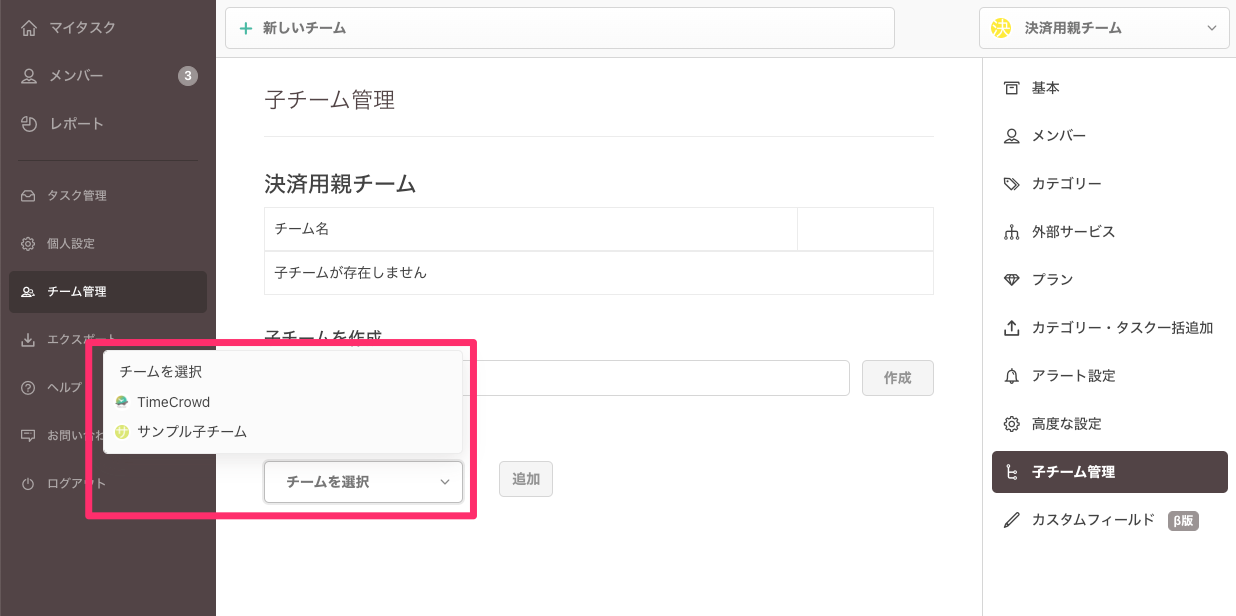The width and height of the screenshot is (1236, 616).
Task: Select サンプル子チーム in the dropdown list
Action: (x=191, y=432)
